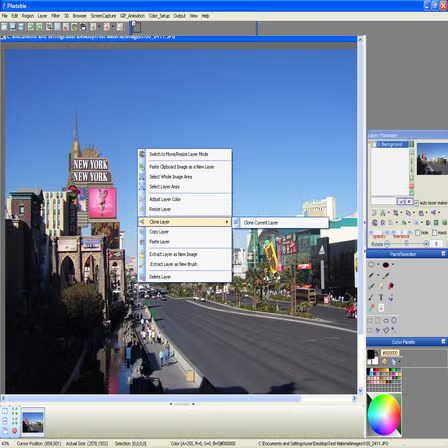Click the red delete layer icon beside layer list
448x448 pixels.
pyautogui.click(x=412, y=186)
